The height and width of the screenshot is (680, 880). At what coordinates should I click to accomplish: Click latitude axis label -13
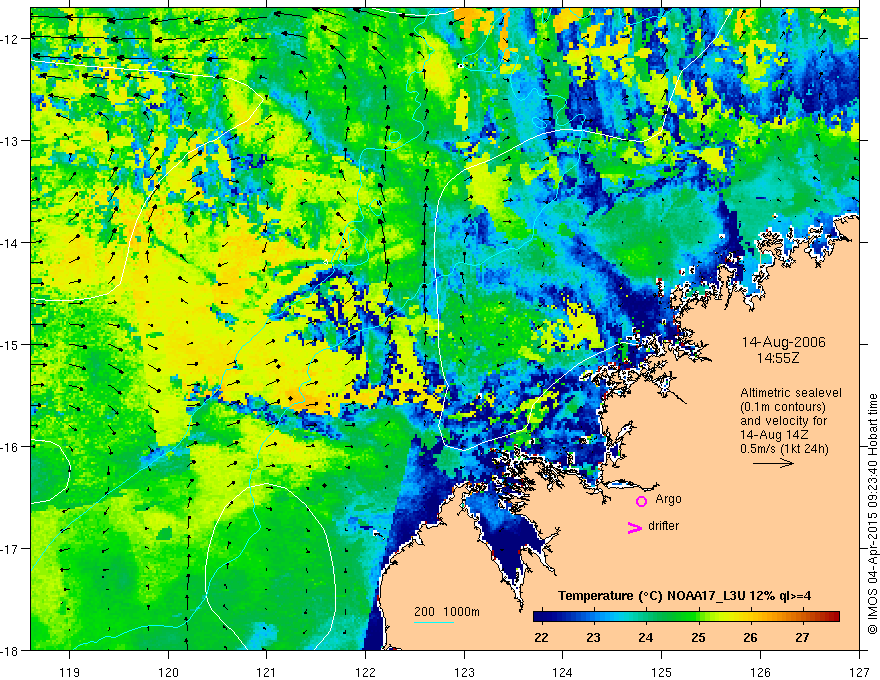[x=10, y=141]
